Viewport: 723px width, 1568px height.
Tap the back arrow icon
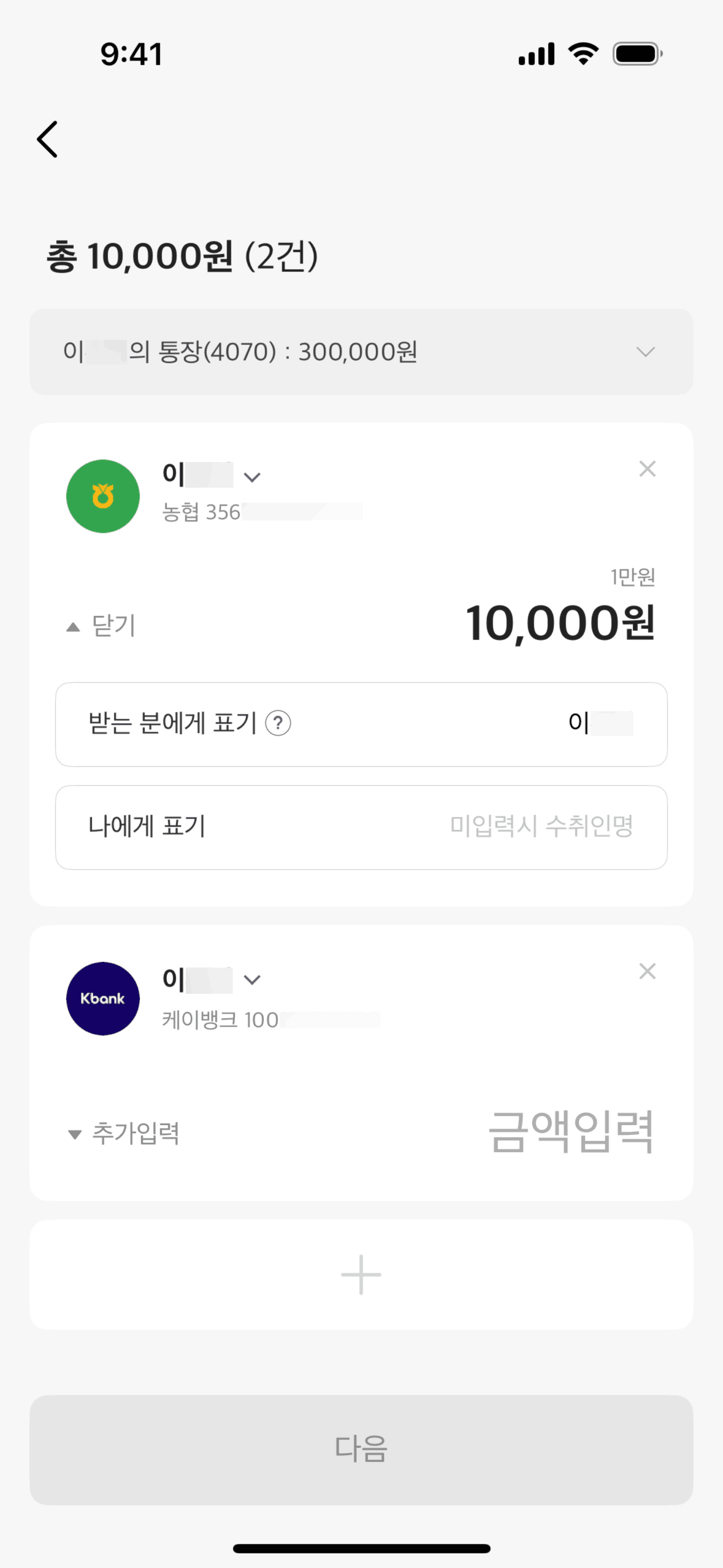click(x=48, y=139)
